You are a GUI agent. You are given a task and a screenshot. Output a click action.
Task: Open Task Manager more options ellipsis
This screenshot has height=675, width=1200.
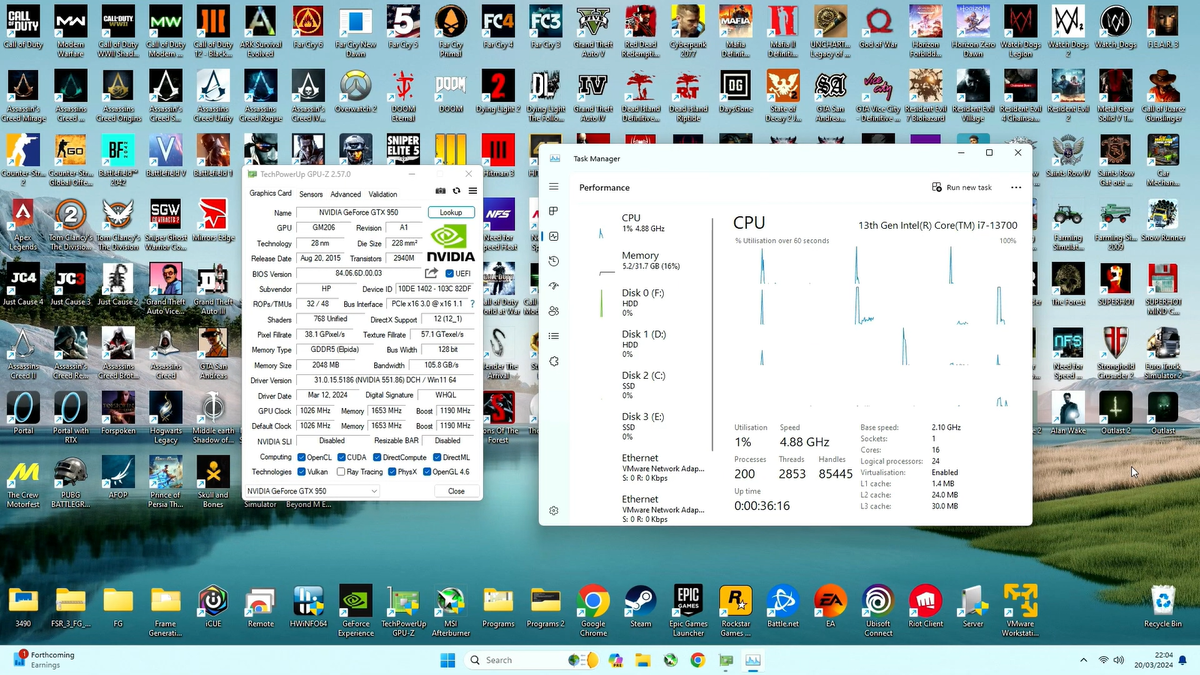[x=1016, y=187]
